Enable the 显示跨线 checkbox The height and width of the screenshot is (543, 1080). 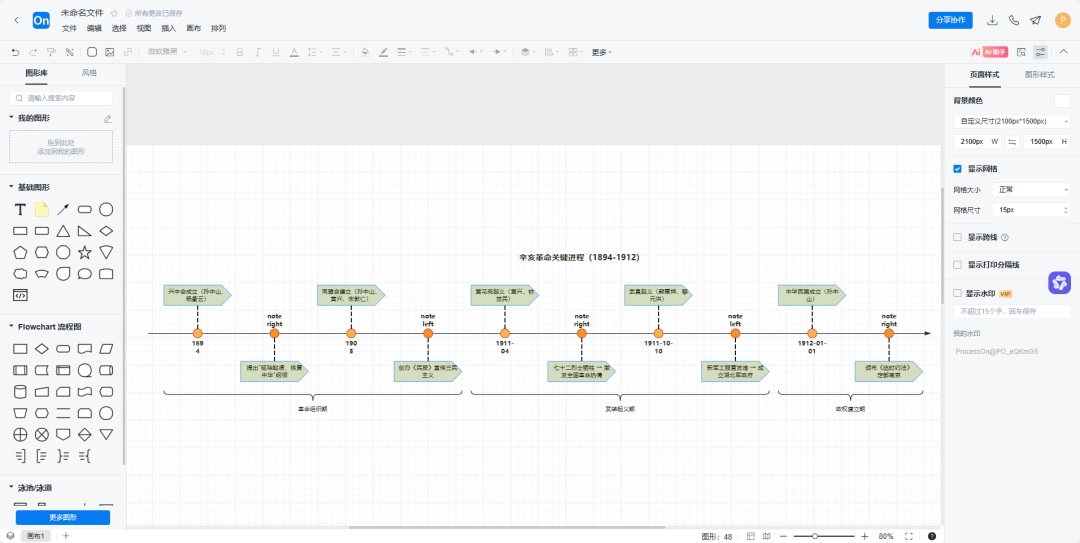pos(958,237)
